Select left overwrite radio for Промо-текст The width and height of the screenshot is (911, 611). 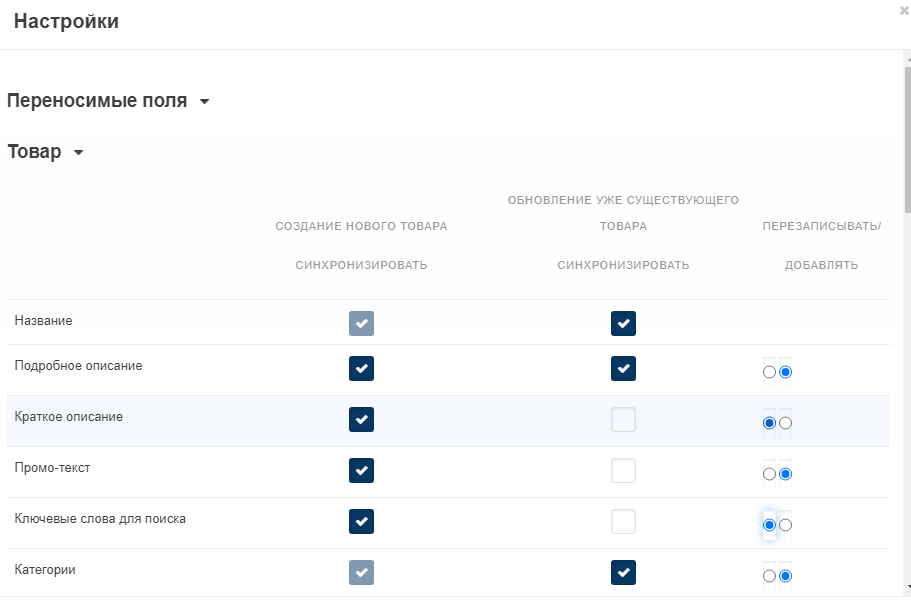pos(769,474)
